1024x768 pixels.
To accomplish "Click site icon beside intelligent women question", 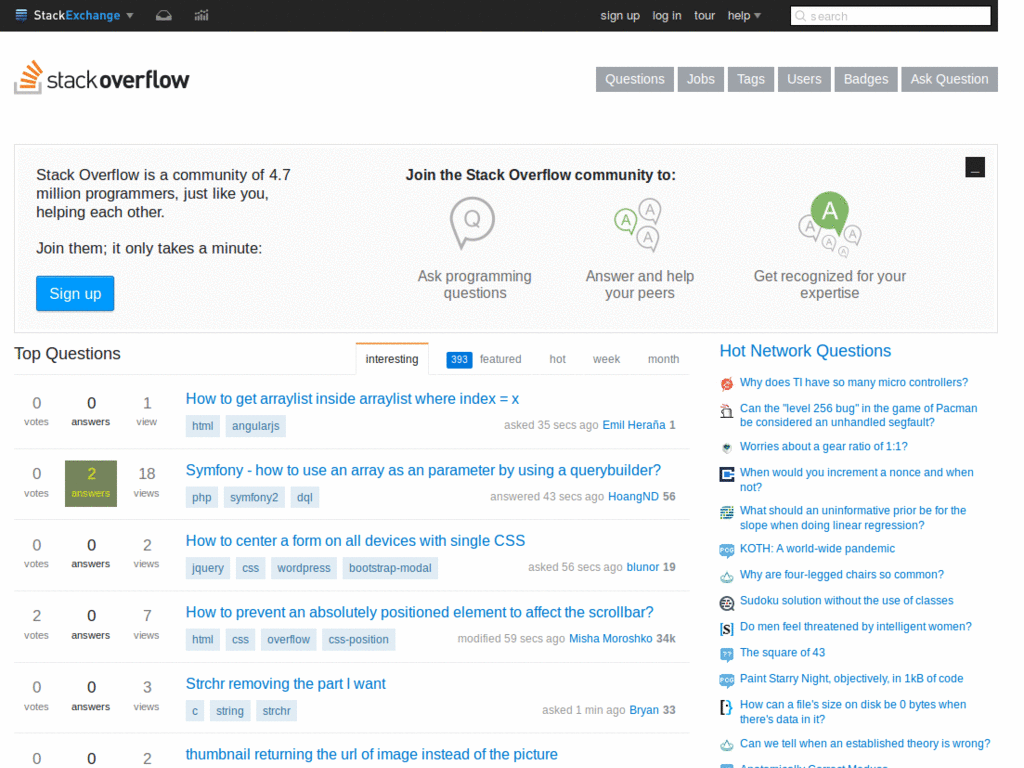I will pyautogui.click(x=726, y=629).
